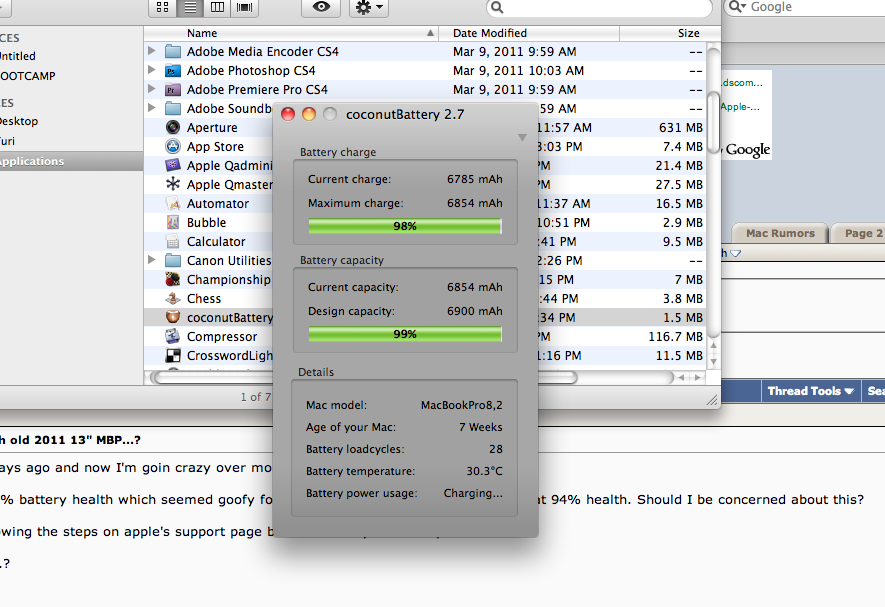
Task: Minimize the coconutBattery window
Action: pos(309,114)
